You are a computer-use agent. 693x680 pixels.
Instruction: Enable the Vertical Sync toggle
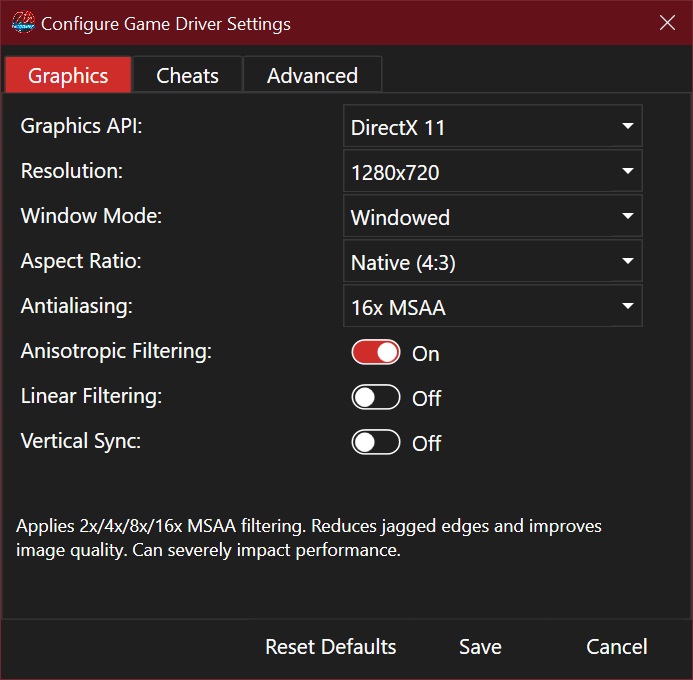376,442
